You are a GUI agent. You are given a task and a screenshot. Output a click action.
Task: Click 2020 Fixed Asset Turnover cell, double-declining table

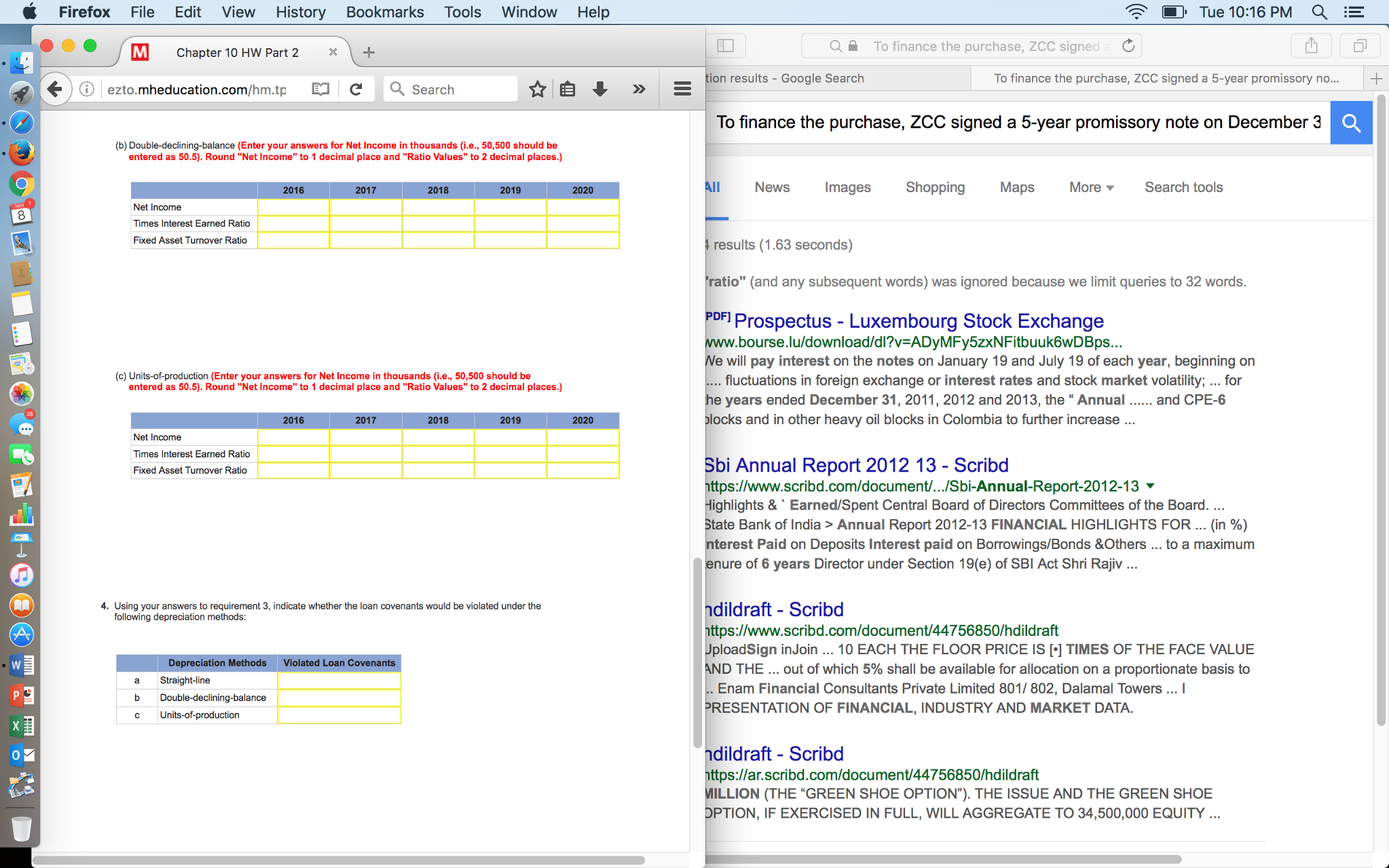[x=582, y=240]
